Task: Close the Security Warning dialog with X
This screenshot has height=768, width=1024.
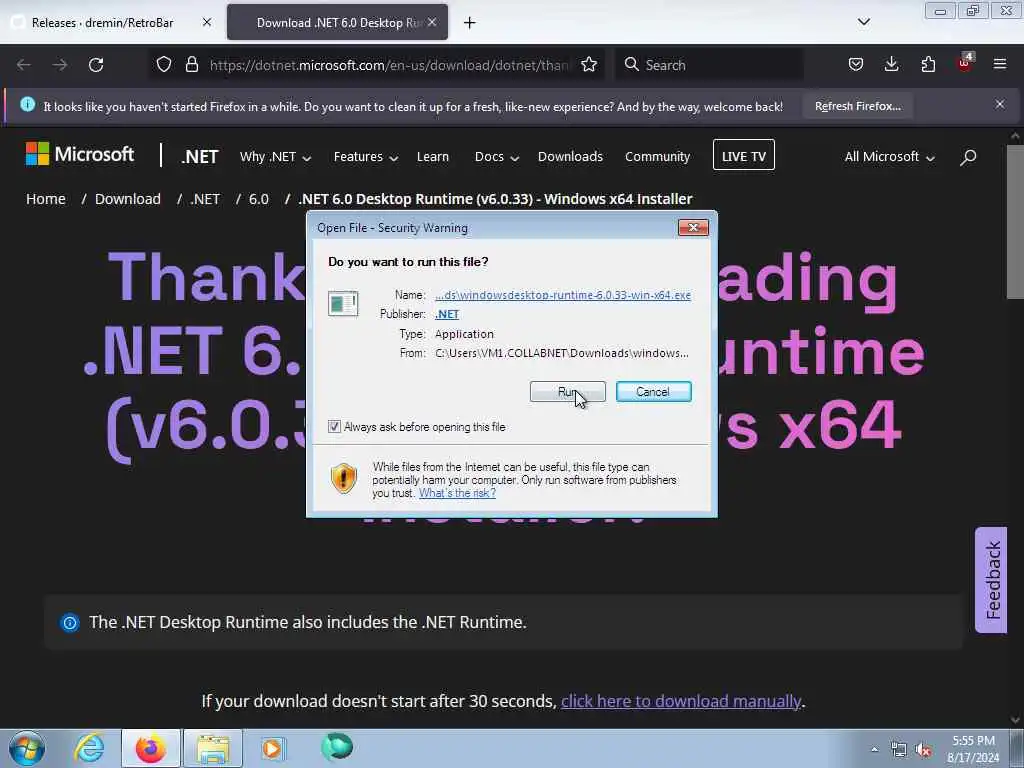Action: 693,227
